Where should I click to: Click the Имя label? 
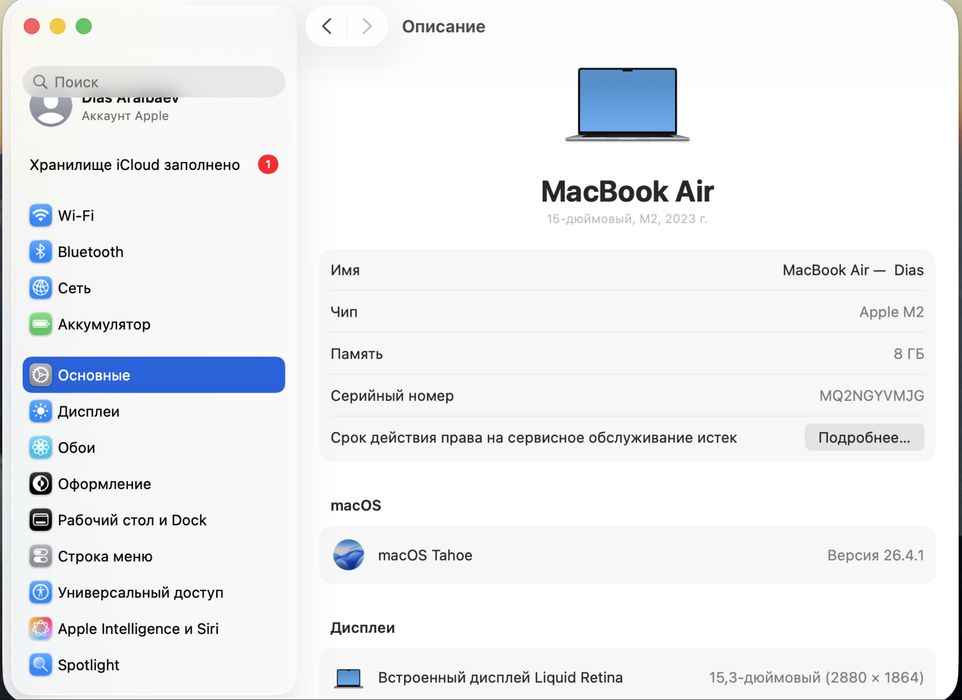(345, 270)
